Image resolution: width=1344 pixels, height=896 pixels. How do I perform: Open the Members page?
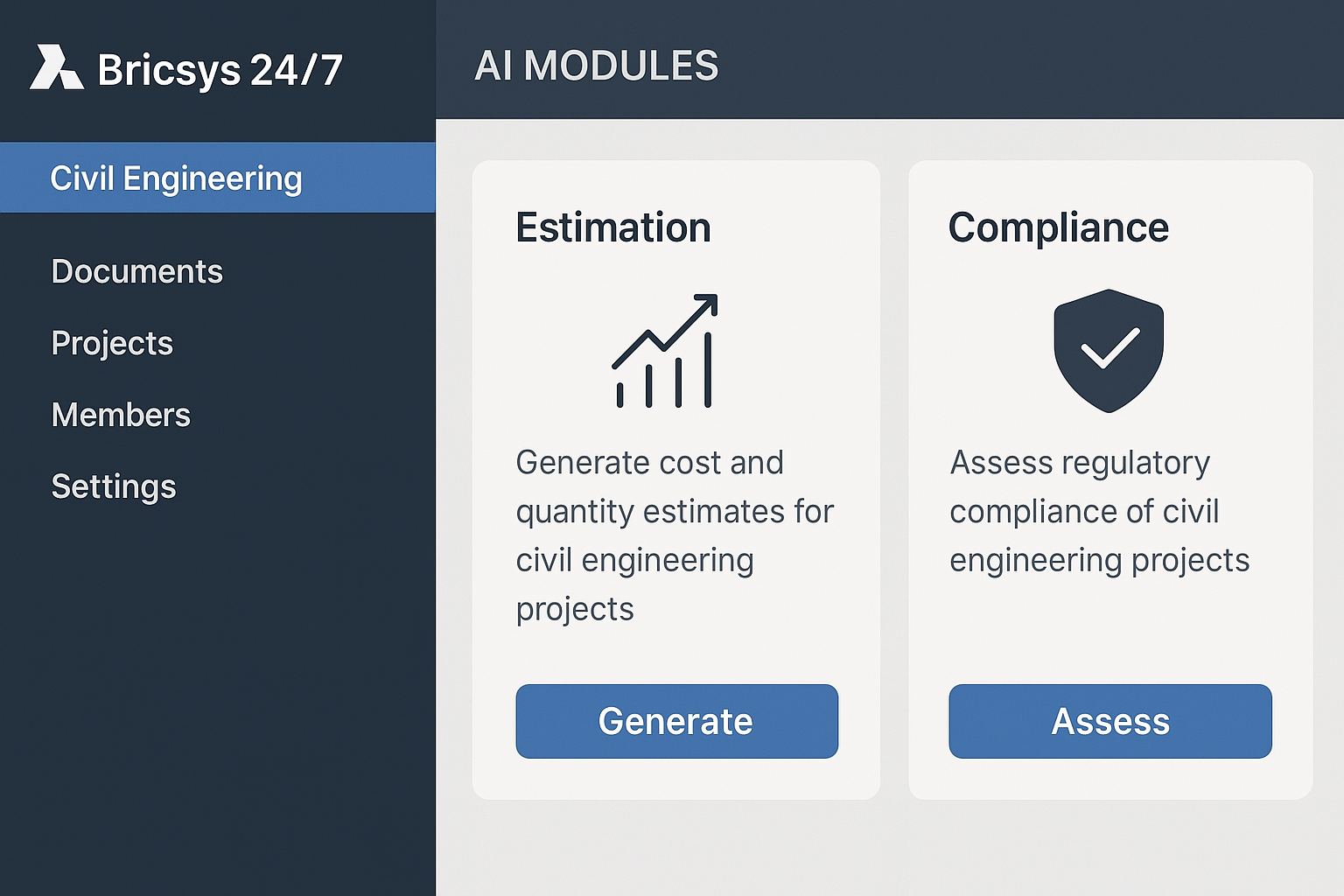(121, 415)
